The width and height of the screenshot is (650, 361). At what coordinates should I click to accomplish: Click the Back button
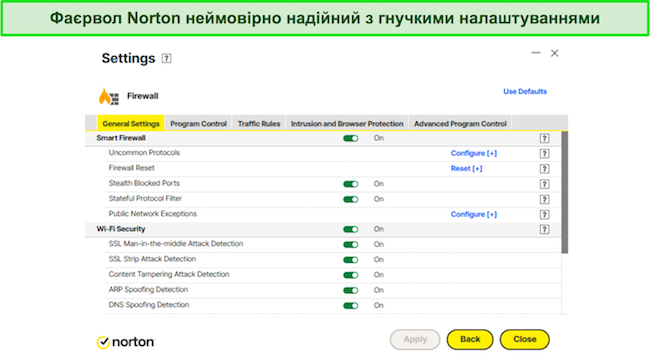click(470, 339)
